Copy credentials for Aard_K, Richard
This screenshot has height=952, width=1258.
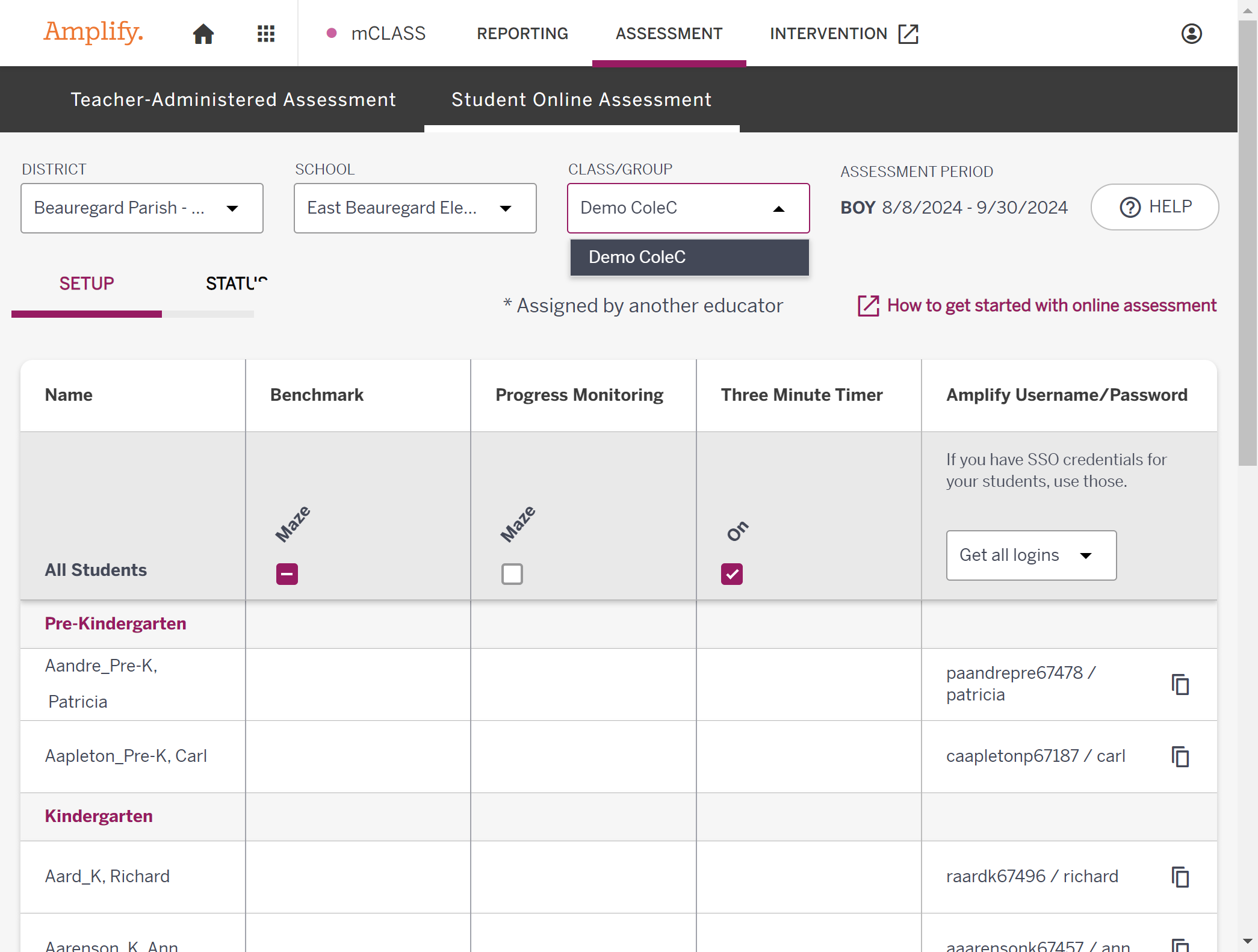[1180, 877]
